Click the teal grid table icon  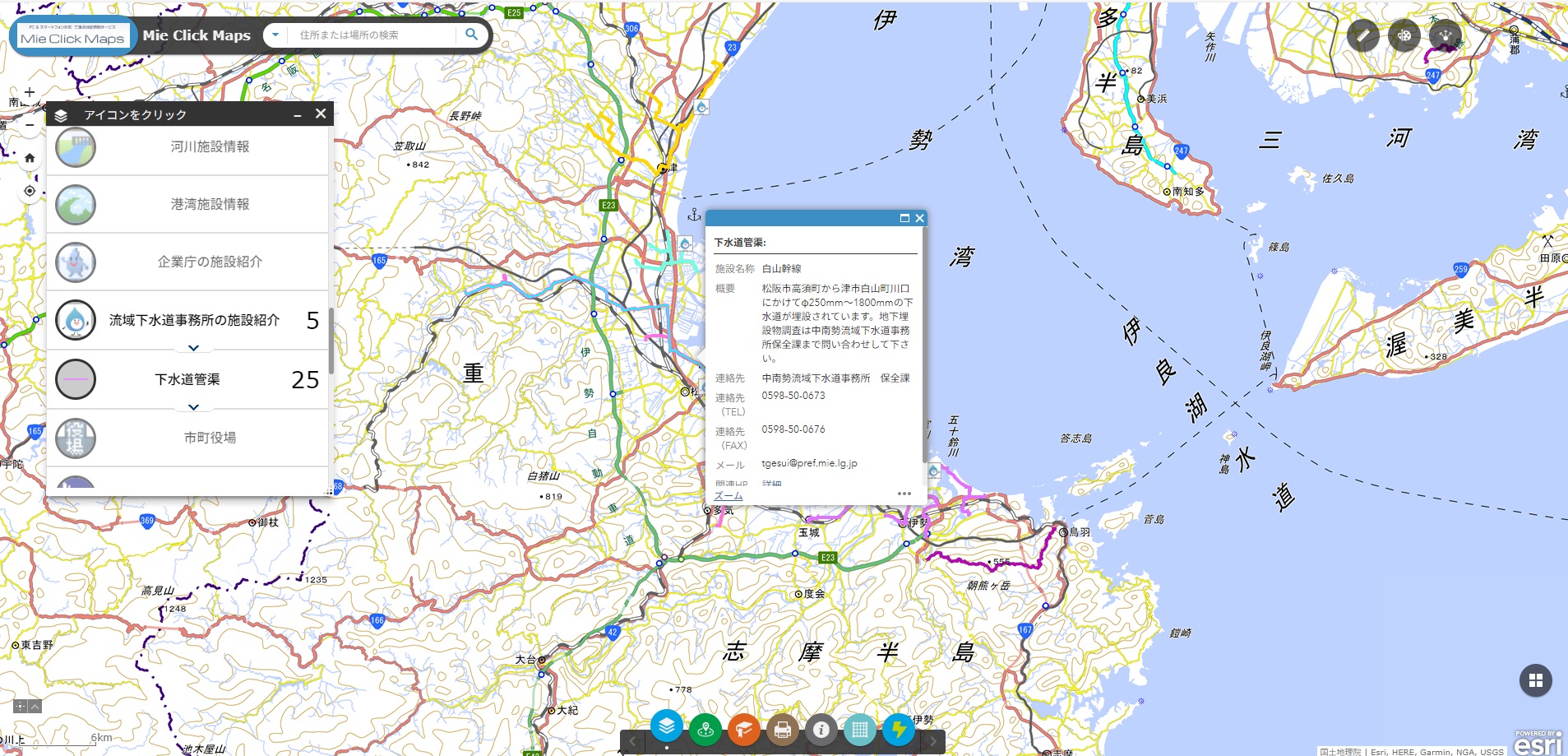[x=859, y=729]
